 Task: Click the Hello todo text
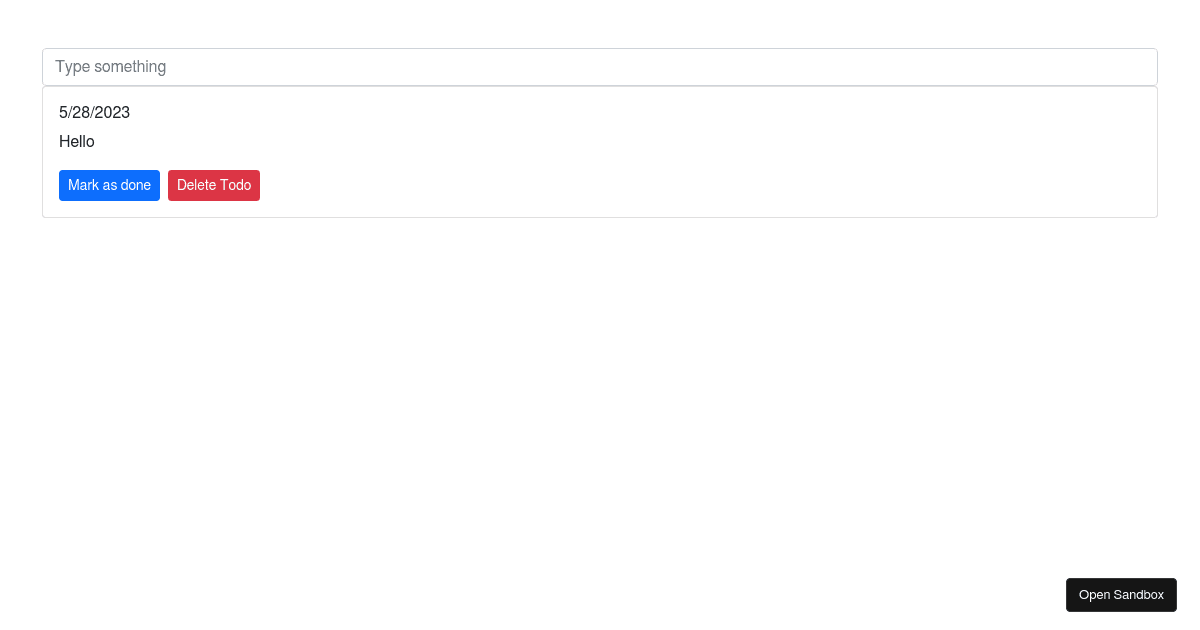pos(77,141)
